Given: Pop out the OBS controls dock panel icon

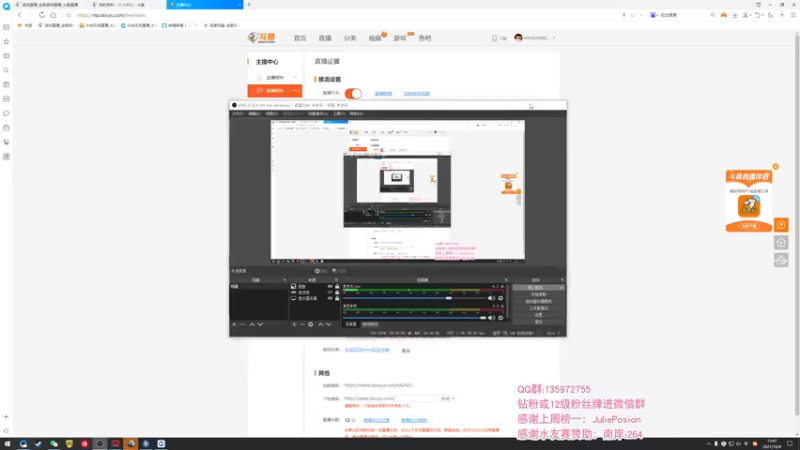Looking at the screenshot, I should pyautogui.click(x=562, y=280).
